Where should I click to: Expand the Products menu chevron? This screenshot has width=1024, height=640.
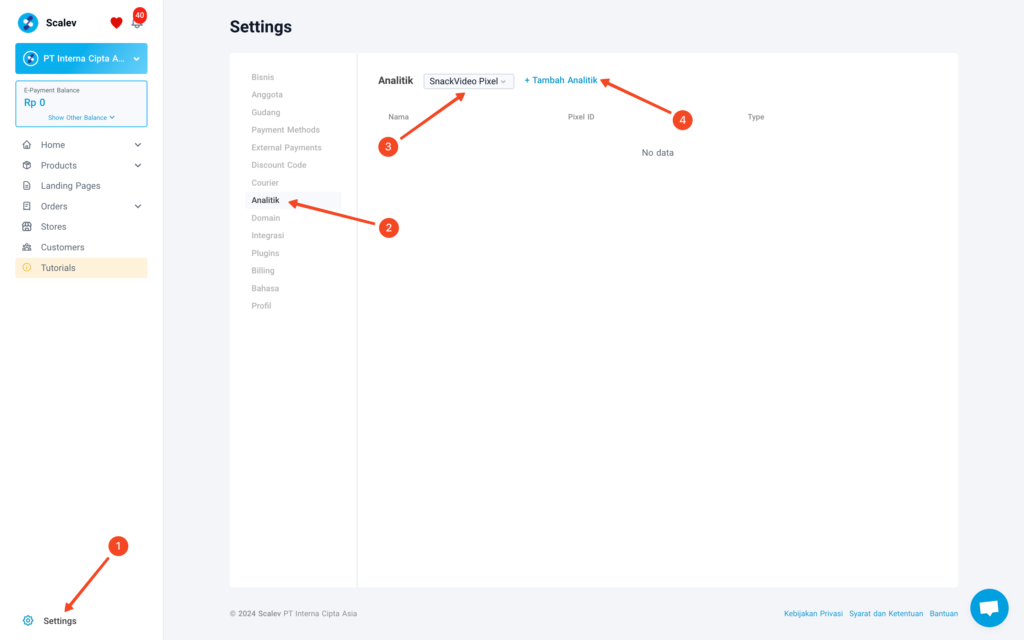tap(138, 165)
